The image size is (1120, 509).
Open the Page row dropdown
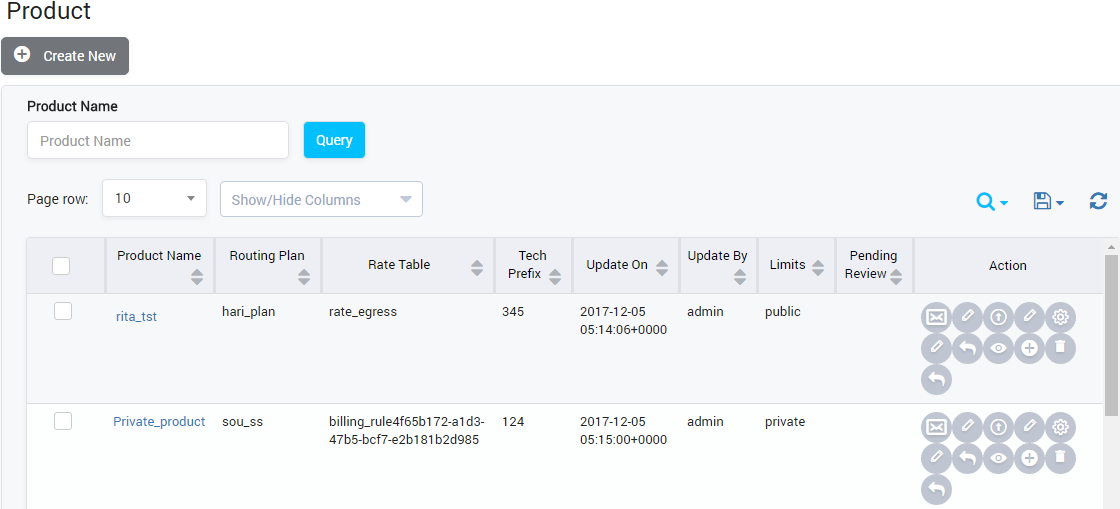154,199
